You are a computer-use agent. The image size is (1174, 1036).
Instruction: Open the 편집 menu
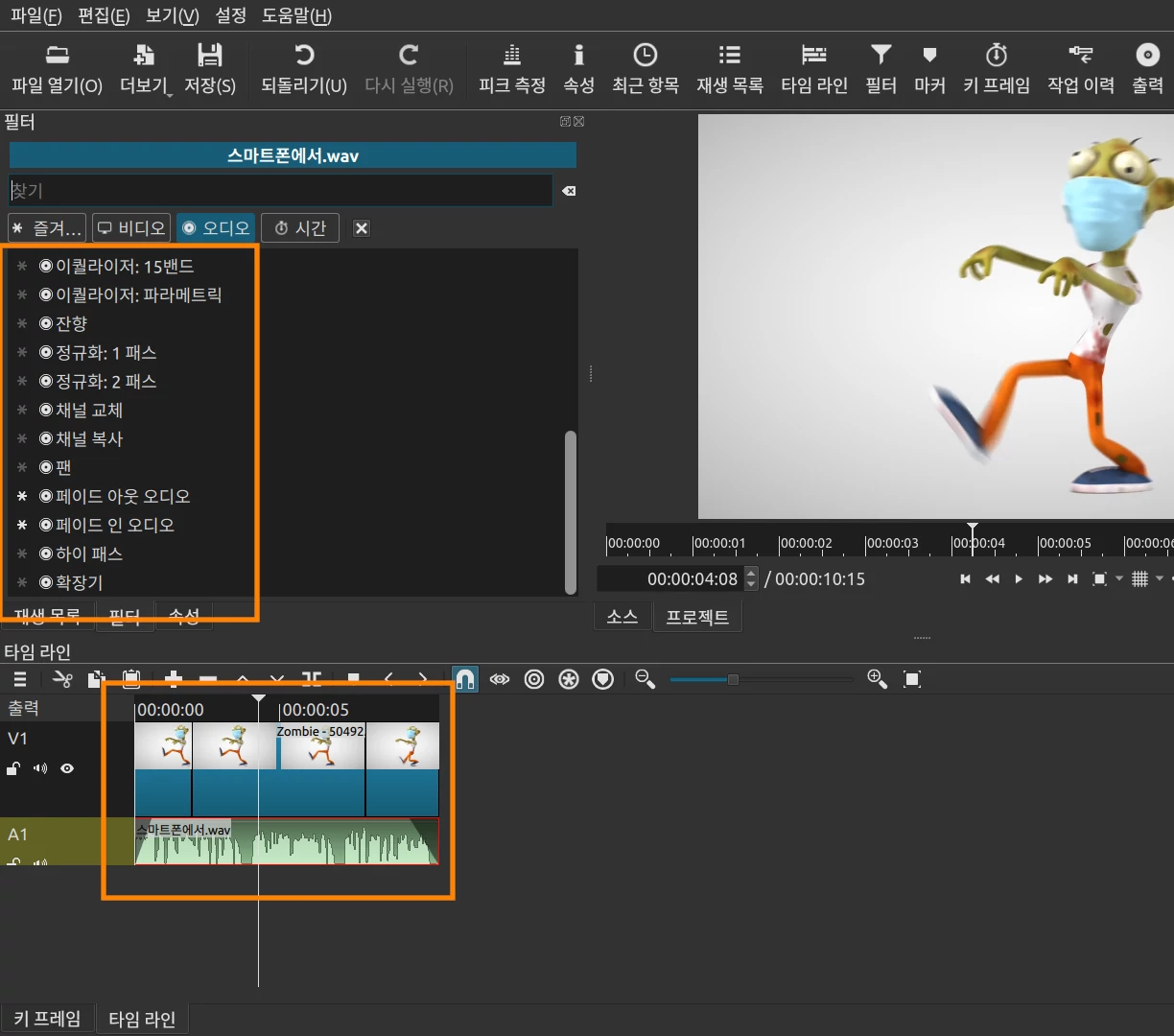tap(103, 15)
